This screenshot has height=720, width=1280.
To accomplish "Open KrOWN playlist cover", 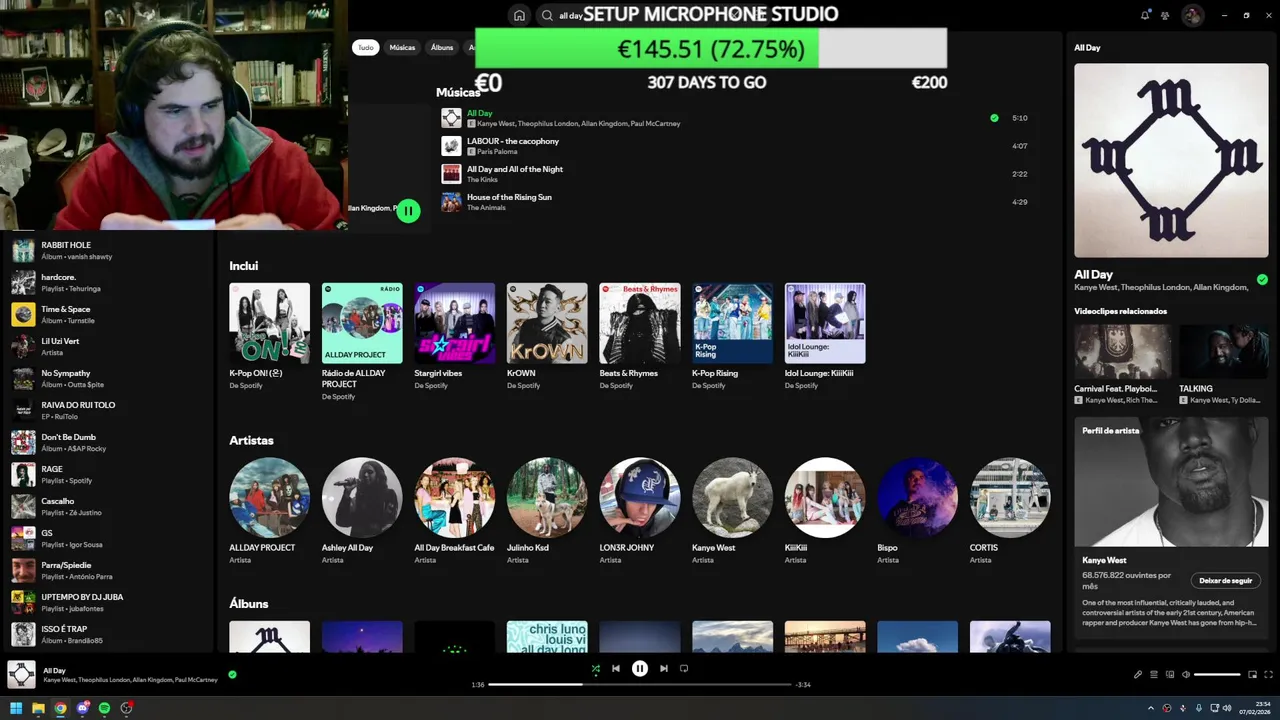I will 547,323.
